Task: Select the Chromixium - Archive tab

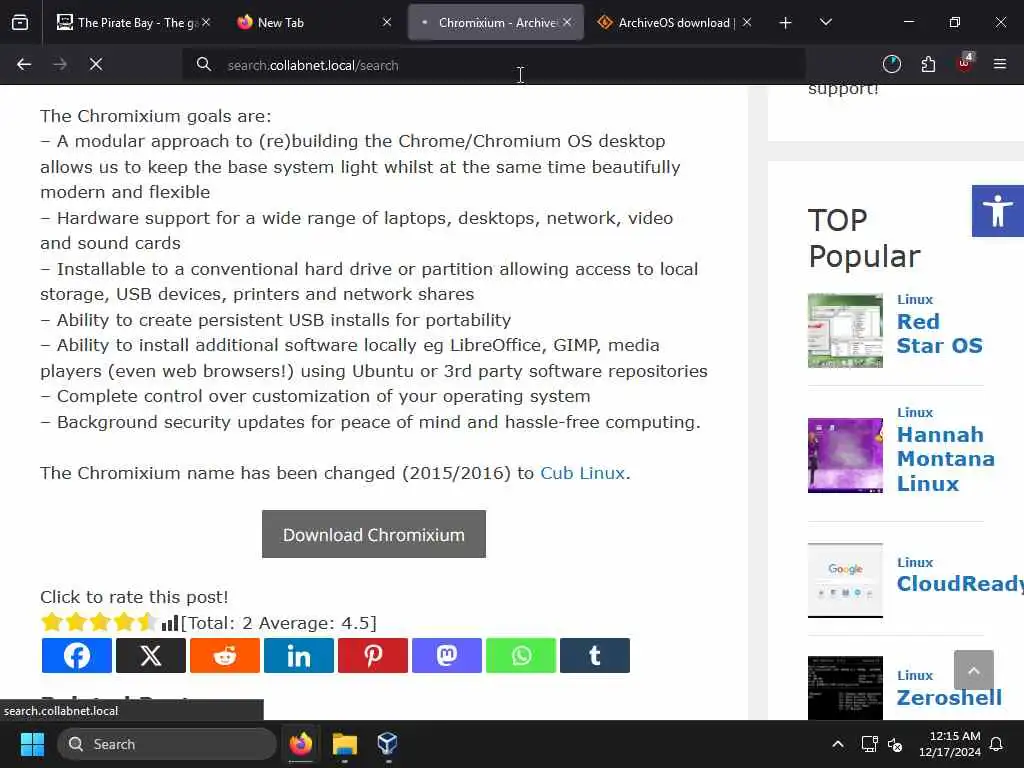Action: 496,23
